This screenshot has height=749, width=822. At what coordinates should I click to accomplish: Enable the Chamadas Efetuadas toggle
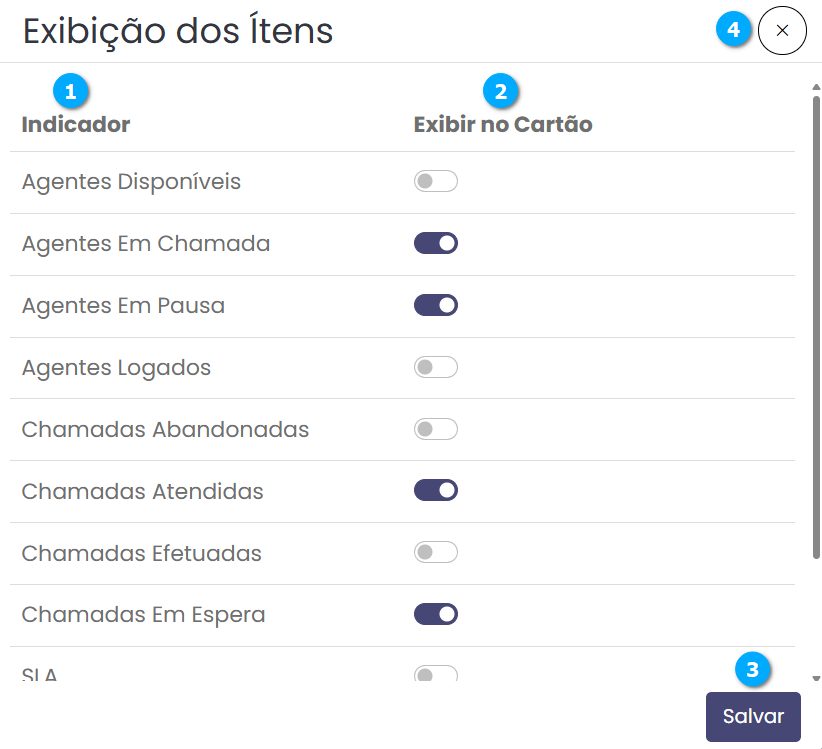pyautogui.click(x=436, y=553)
